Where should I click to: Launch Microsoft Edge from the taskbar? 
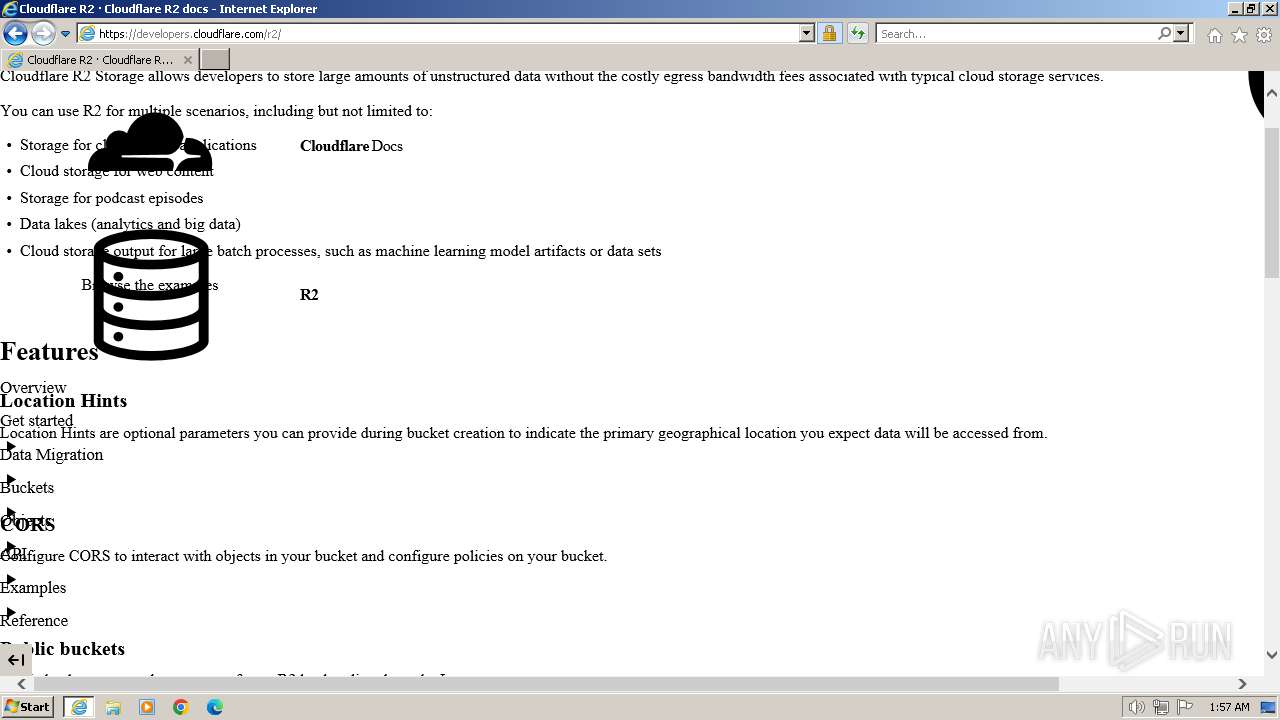tap(215, 707)
